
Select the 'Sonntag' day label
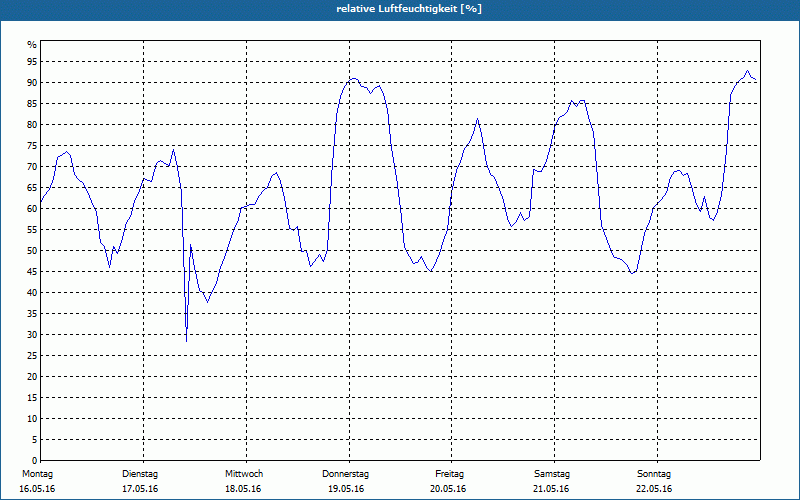(654, 474)
